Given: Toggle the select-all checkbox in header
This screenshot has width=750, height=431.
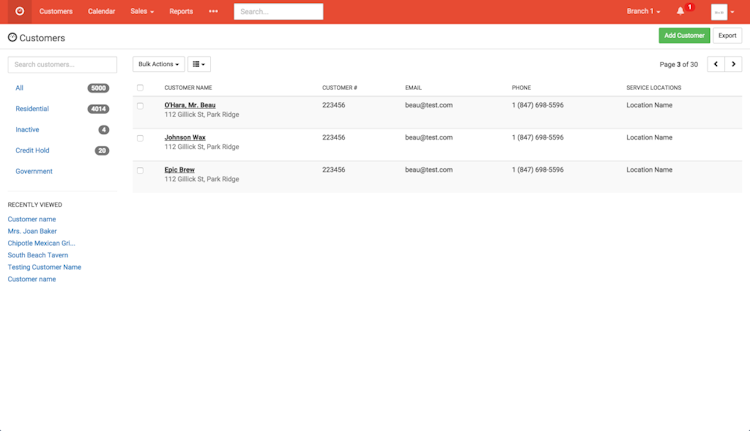Looking at the screenshot, I should tap(140, 88).
